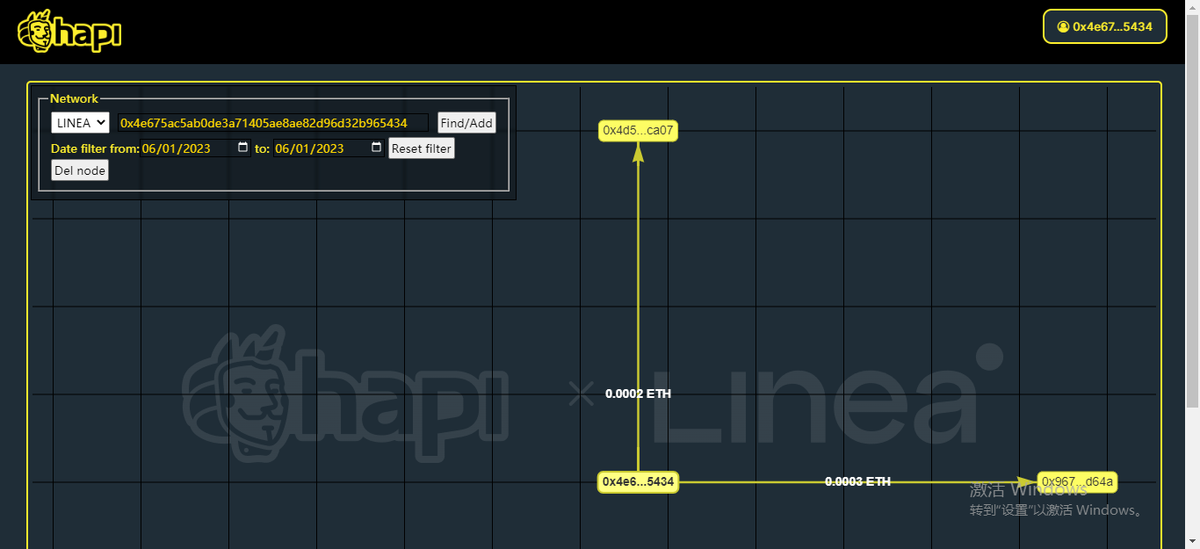Open the LINEA network dropdown

coord(81,123)
